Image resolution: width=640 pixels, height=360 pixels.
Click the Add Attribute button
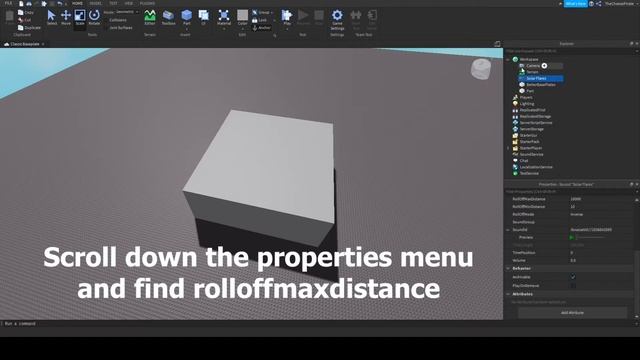tap(572, 313)
